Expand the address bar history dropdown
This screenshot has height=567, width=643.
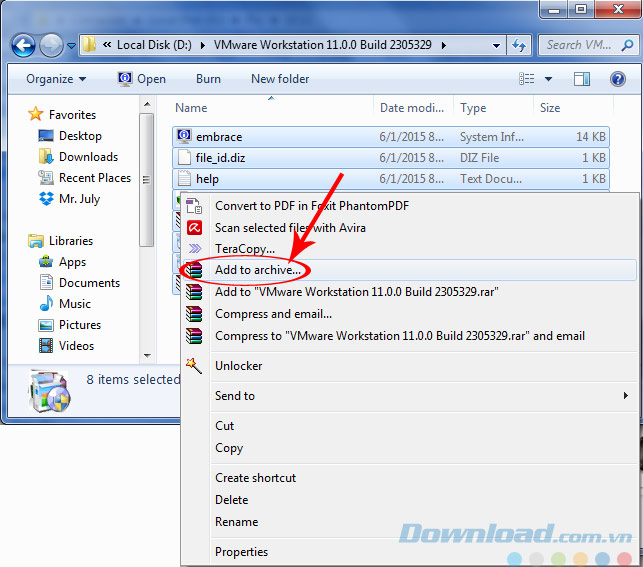[x=496, y=46]
